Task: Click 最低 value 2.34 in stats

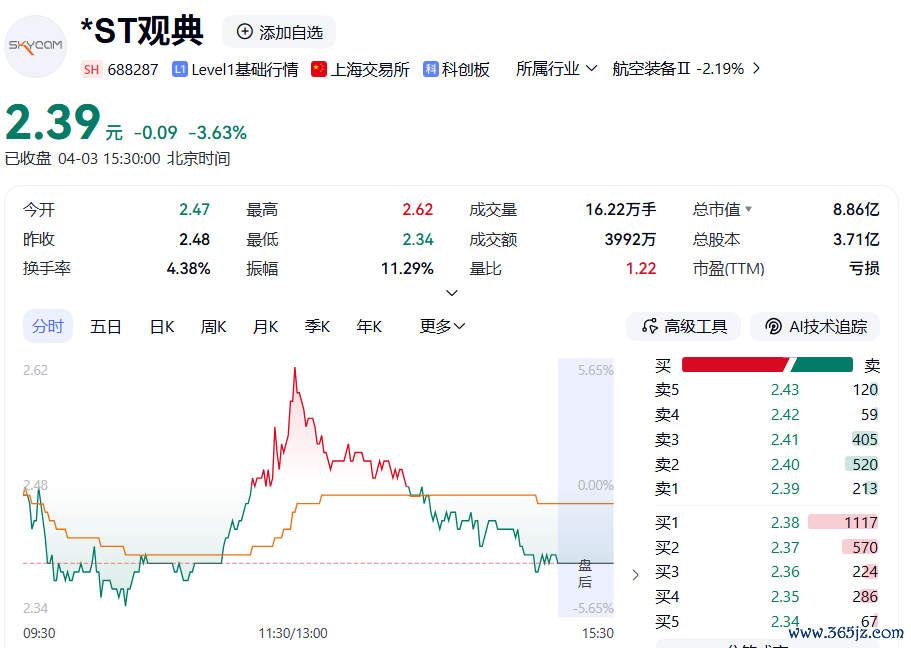Action: 418,239
